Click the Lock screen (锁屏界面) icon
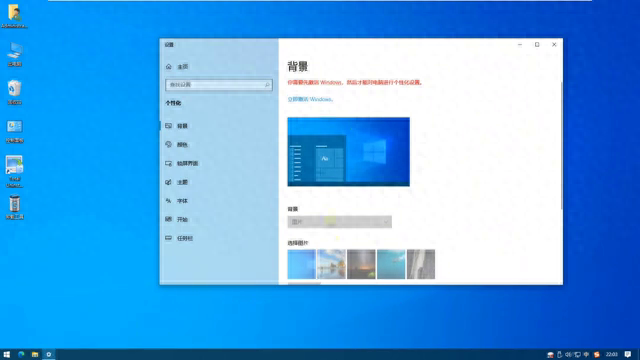The height and width of the screenshot is (360, 640). 169,163
